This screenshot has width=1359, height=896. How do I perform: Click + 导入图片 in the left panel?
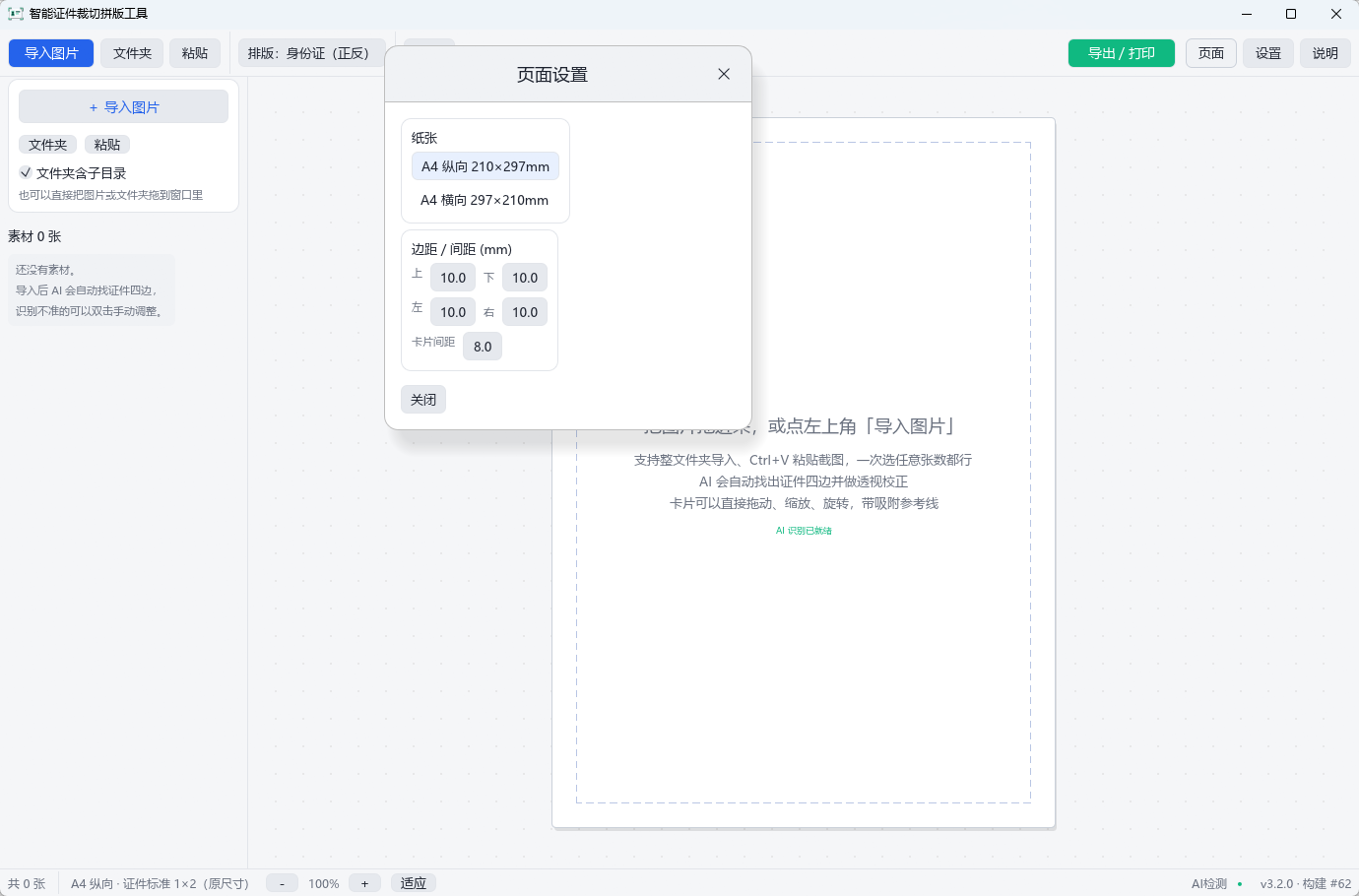[123, 107]
